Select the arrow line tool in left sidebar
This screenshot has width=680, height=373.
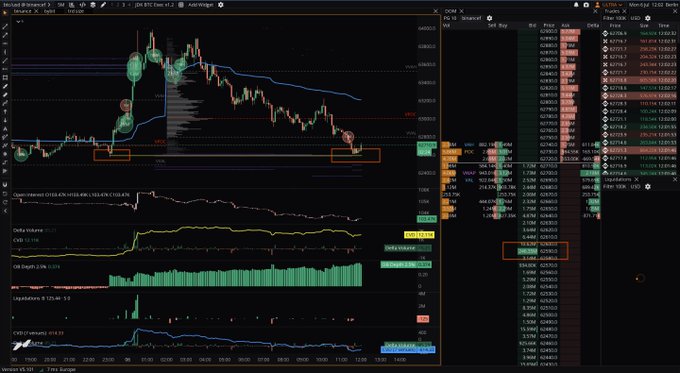coord(5,35)
